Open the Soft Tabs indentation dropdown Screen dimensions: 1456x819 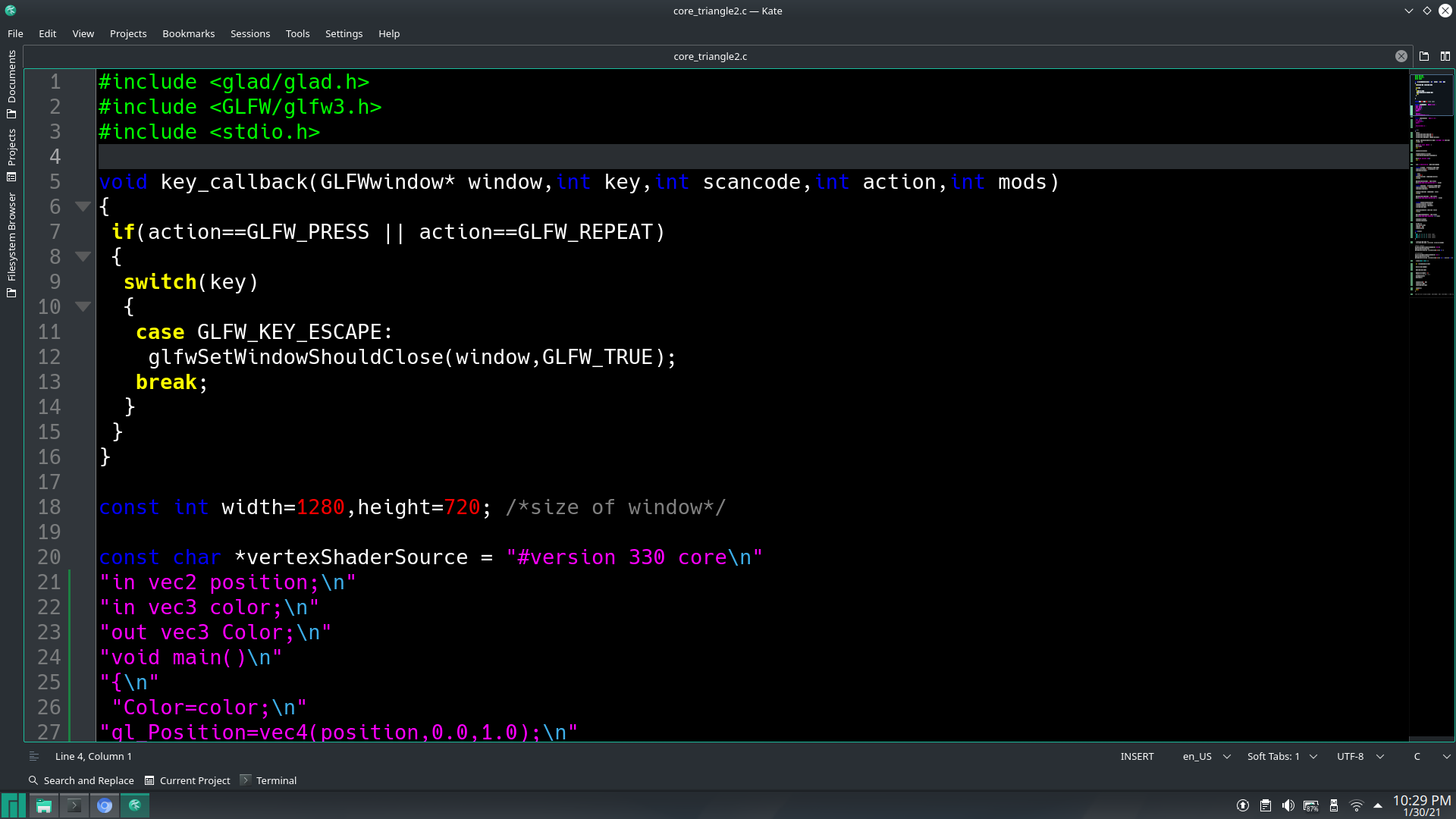(1281, 756)
